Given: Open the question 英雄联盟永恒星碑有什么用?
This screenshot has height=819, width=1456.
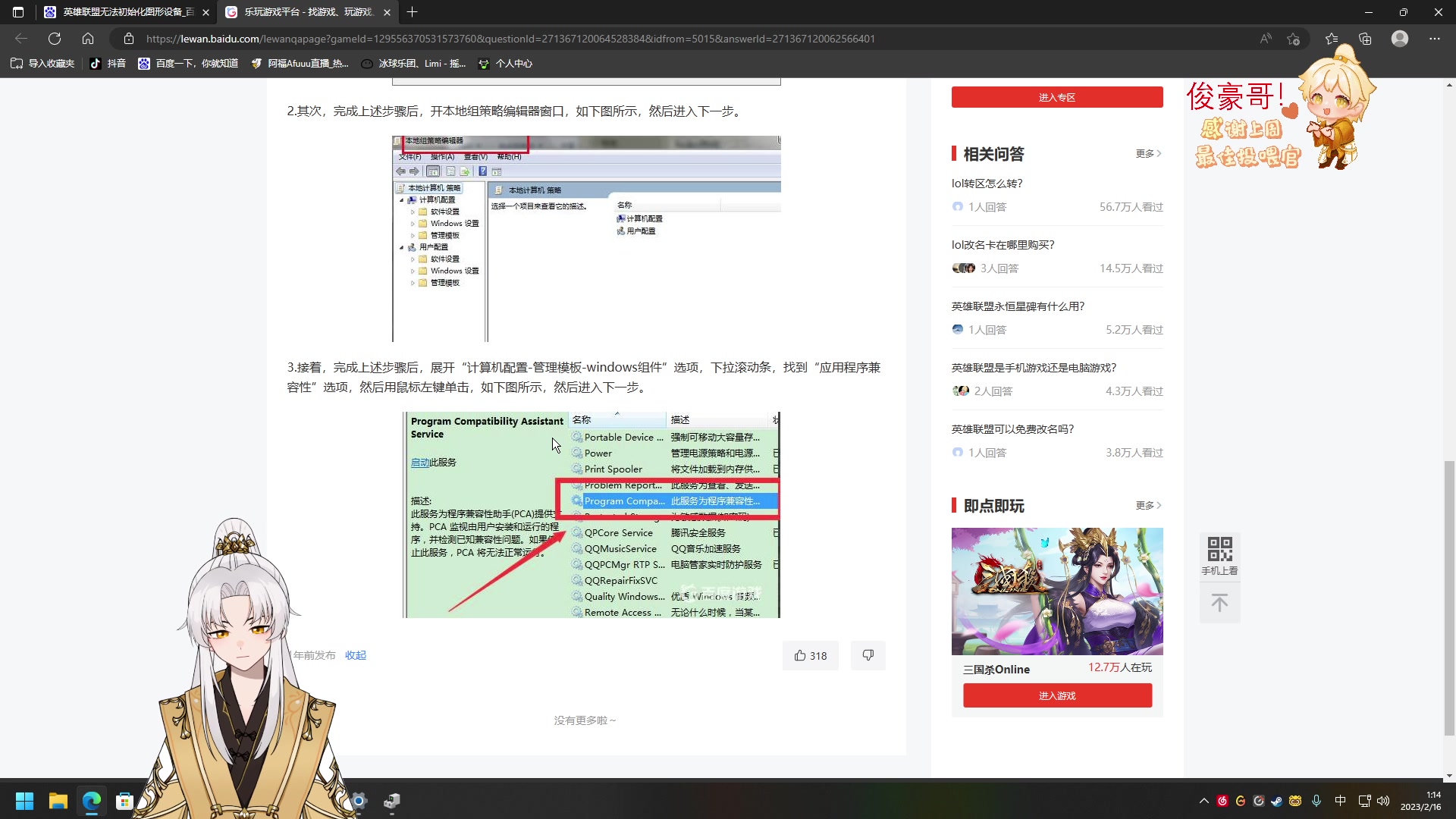Looking at the screenshot, I should coord(1018,306).
